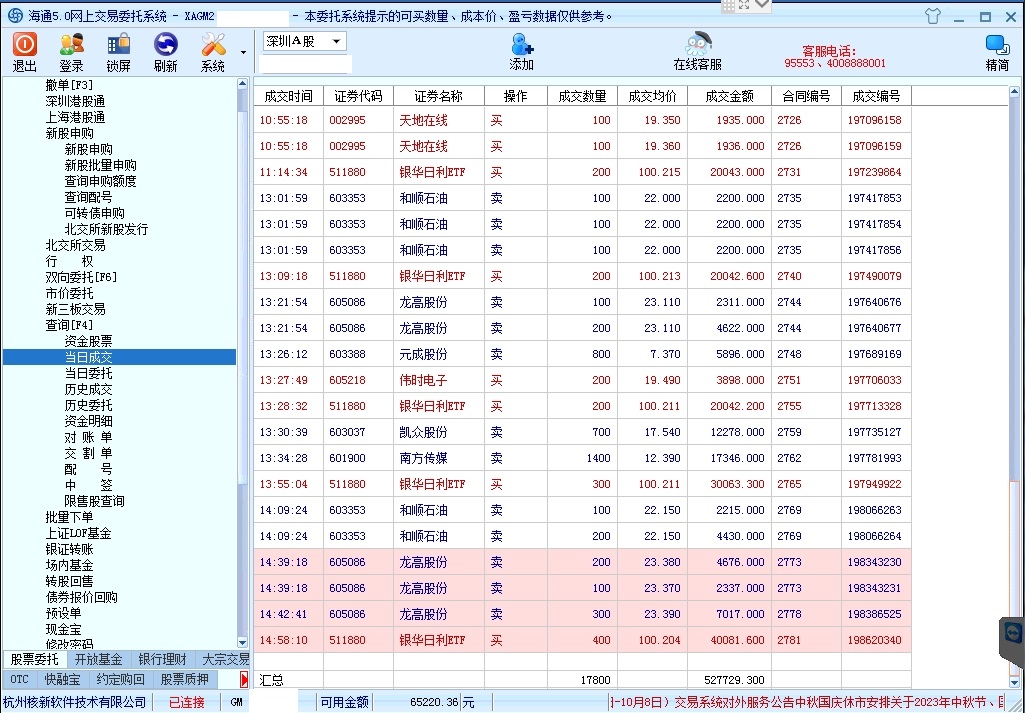This screenshot has height=713, width=1025.
Task: Click the 登录 login icon
Action: tap(71, 51)
